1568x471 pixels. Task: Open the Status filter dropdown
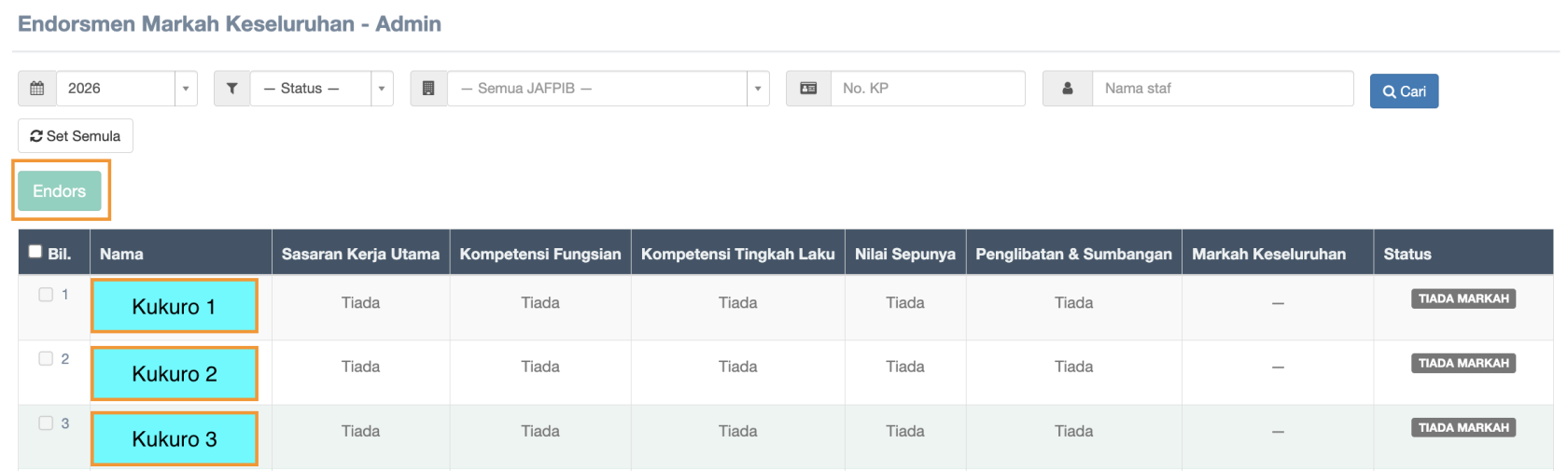tap(320, 89)
